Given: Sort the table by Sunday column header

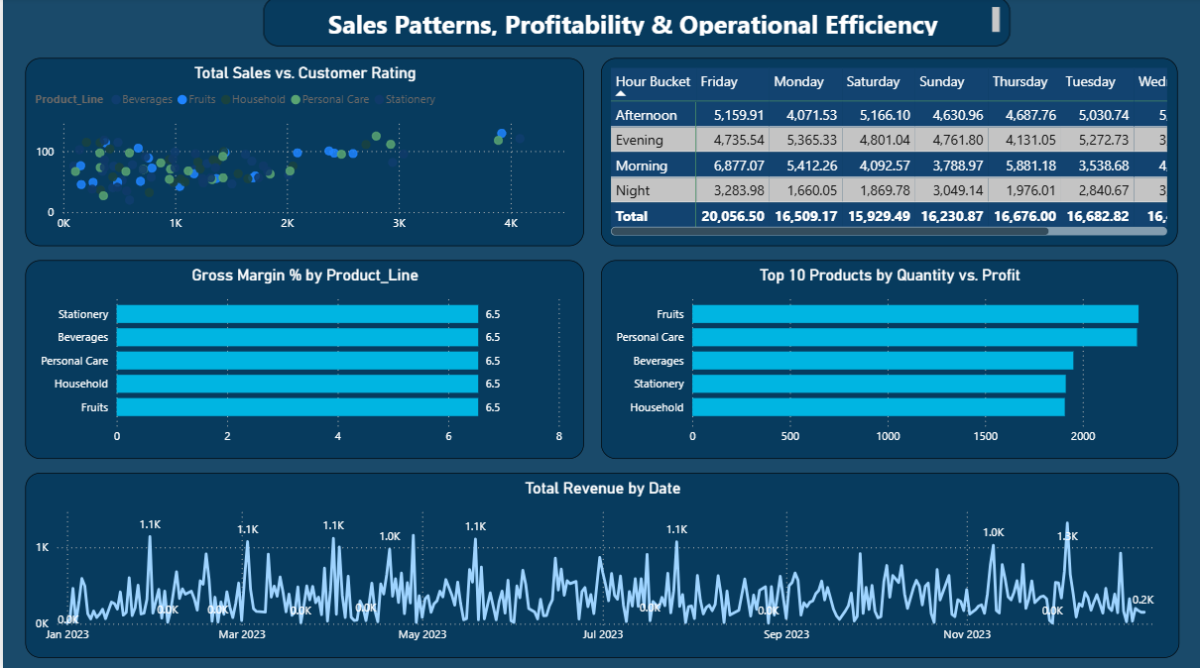Looking at the screenshot, I should coord(941,82).
